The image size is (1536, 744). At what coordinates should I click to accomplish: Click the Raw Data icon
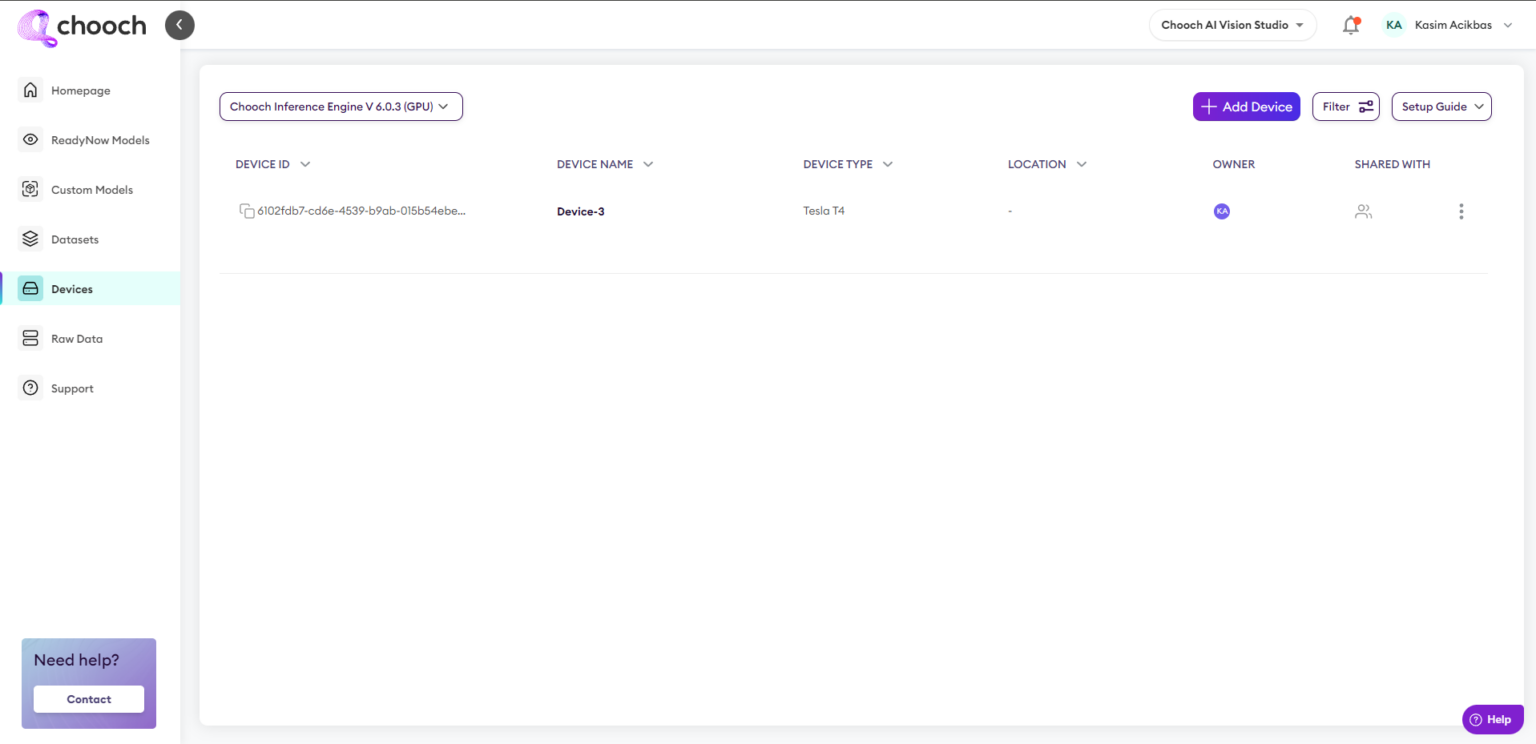[31, 339]
